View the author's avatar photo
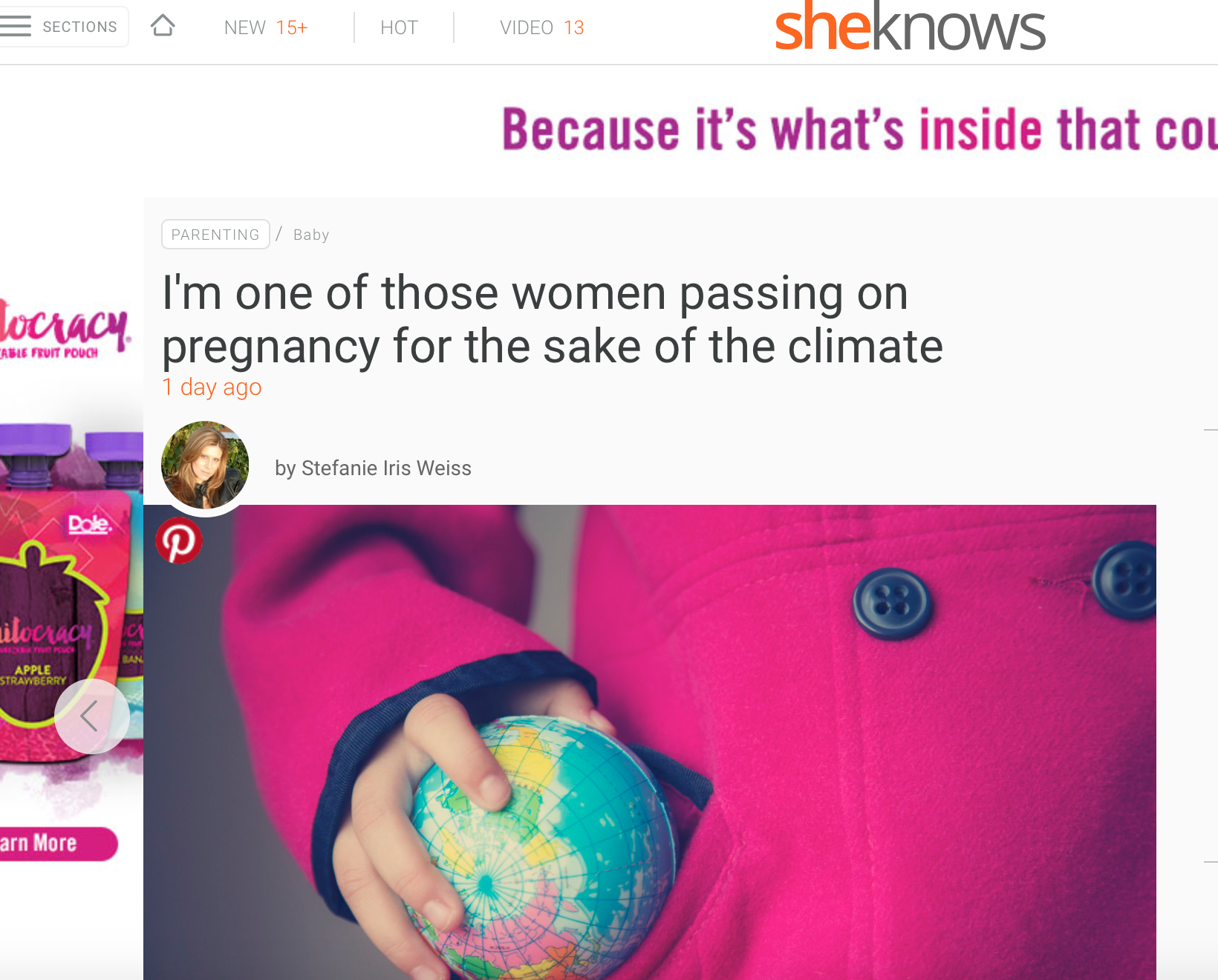1218x980 pixels. click(205, 465)
